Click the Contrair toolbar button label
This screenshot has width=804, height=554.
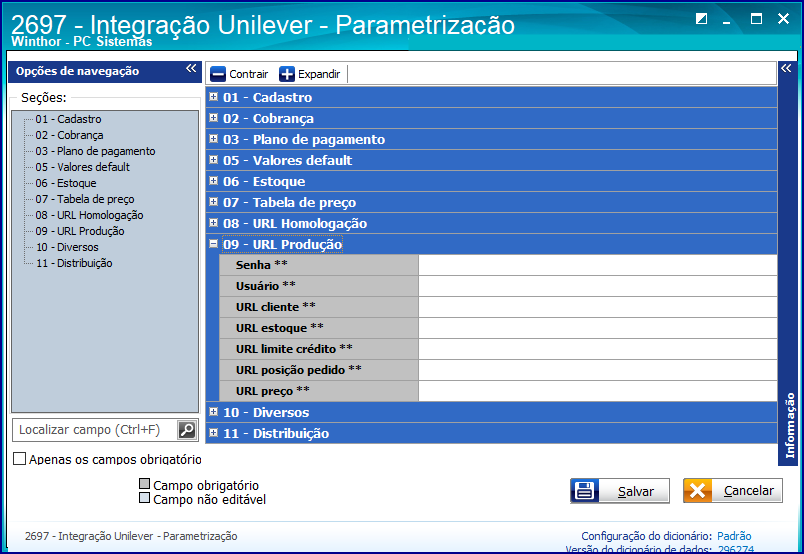[x=249, y=74]
